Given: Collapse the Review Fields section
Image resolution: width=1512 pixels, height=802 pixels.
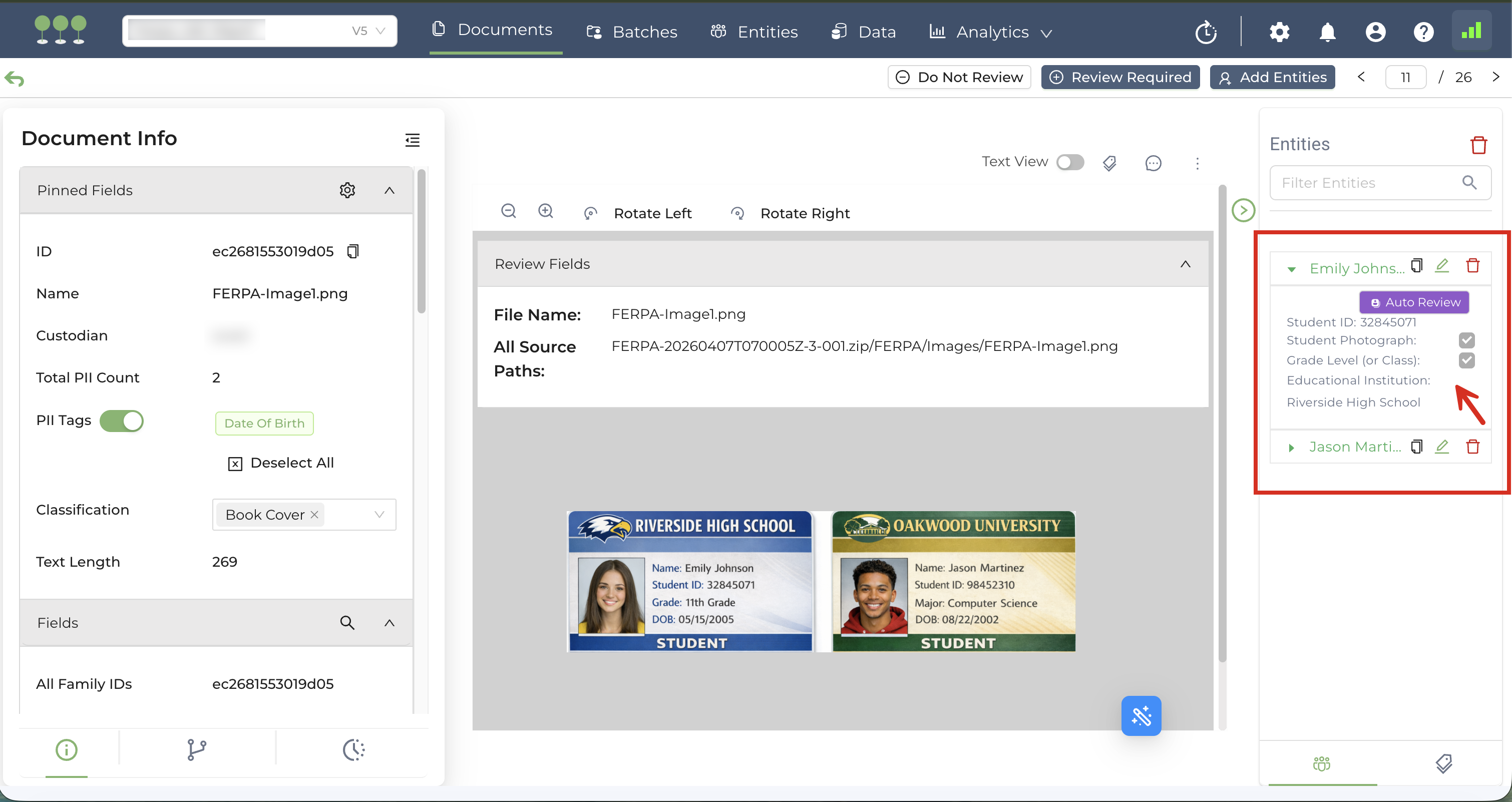Looking at the screenshot, I should tap(1185, 264).
